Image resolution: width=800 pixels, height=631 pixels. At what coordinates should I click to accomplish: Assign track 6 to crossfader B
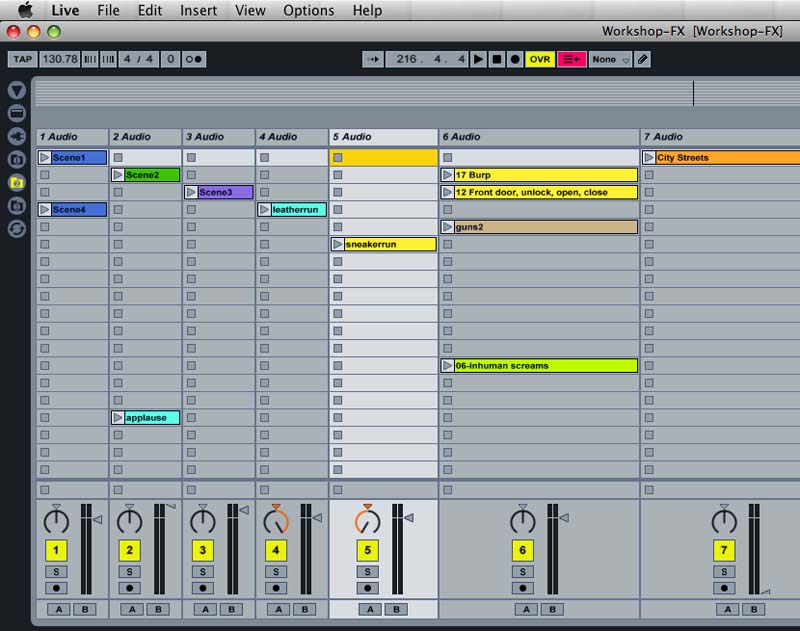click(x=553, y=609)
